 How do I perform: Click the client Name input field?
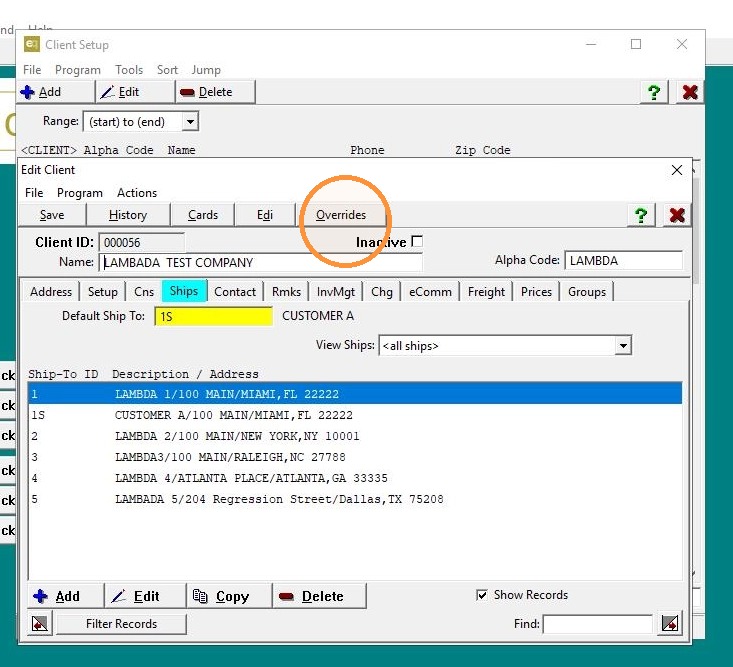click(261, 262)
